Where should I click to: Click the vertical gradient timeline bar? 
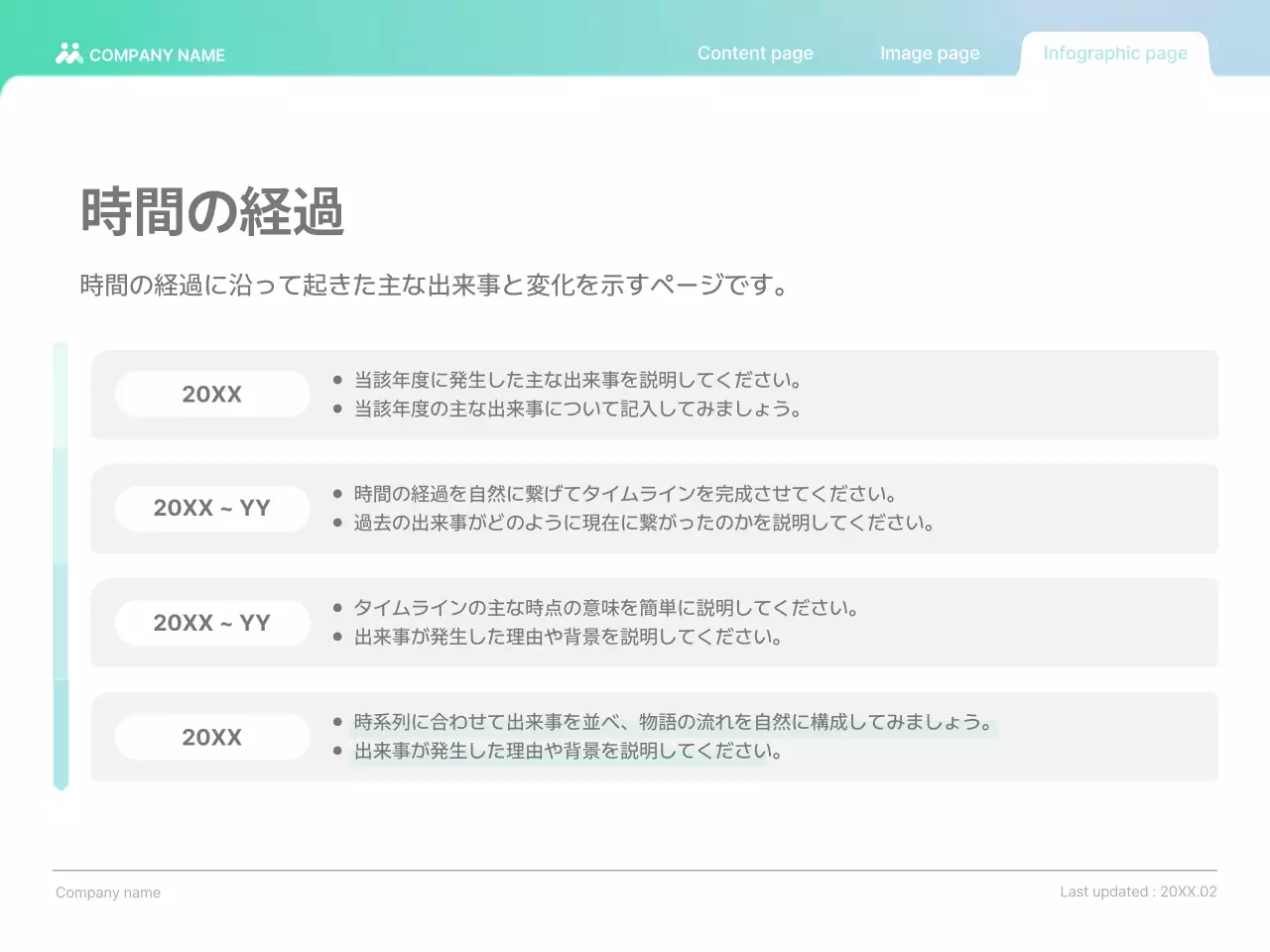coord(61,565)
